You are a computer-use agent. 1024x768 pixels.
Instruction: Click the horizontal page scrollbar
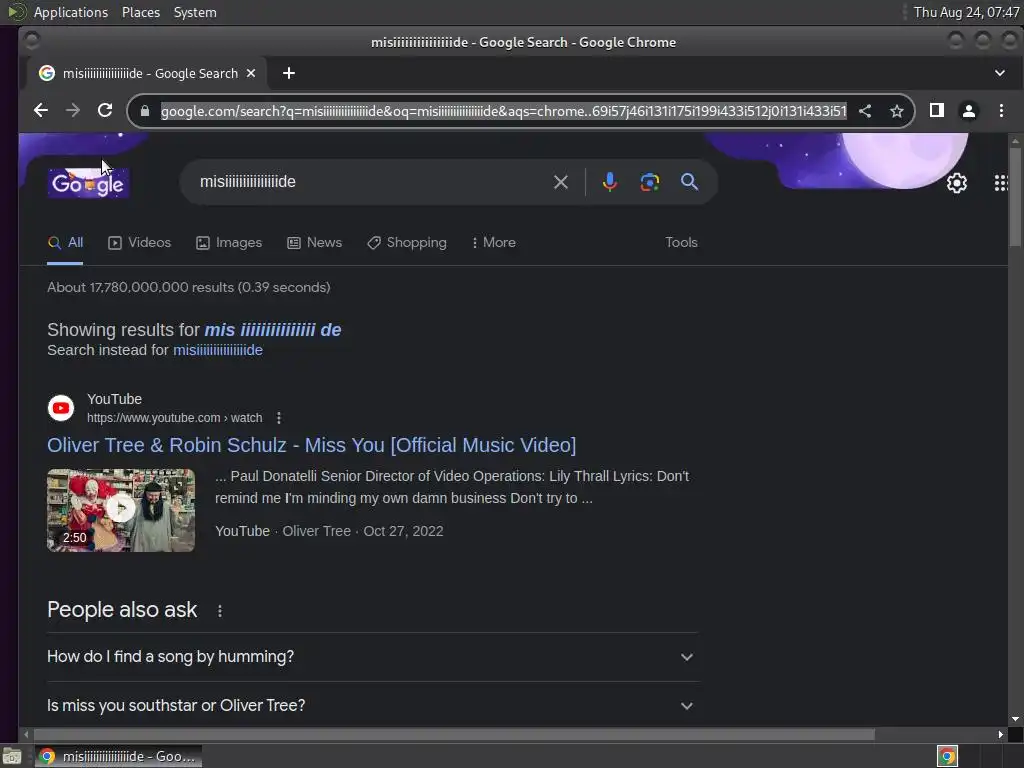tap(454, 735)
